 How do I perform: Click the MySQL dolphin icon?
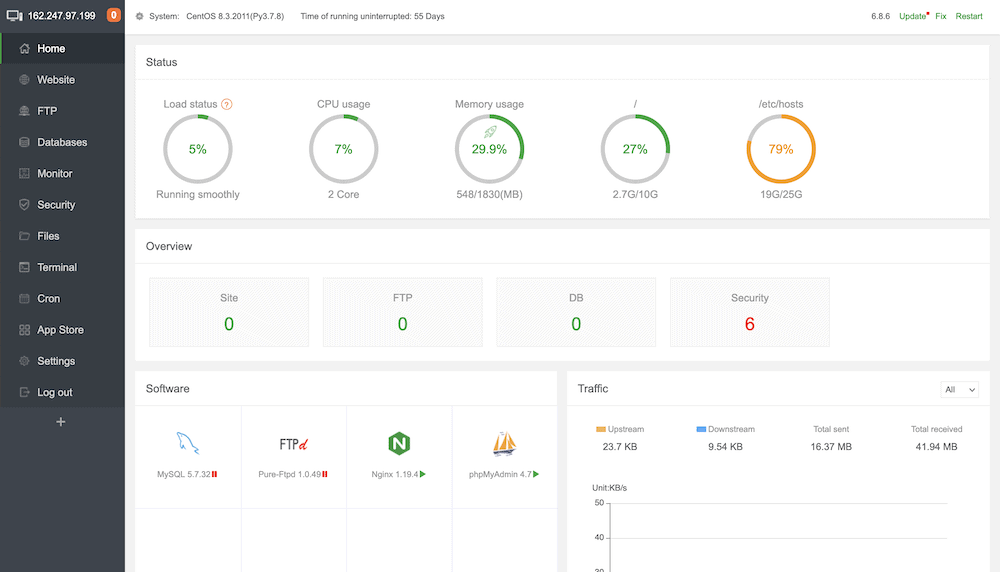click(187, 443)
